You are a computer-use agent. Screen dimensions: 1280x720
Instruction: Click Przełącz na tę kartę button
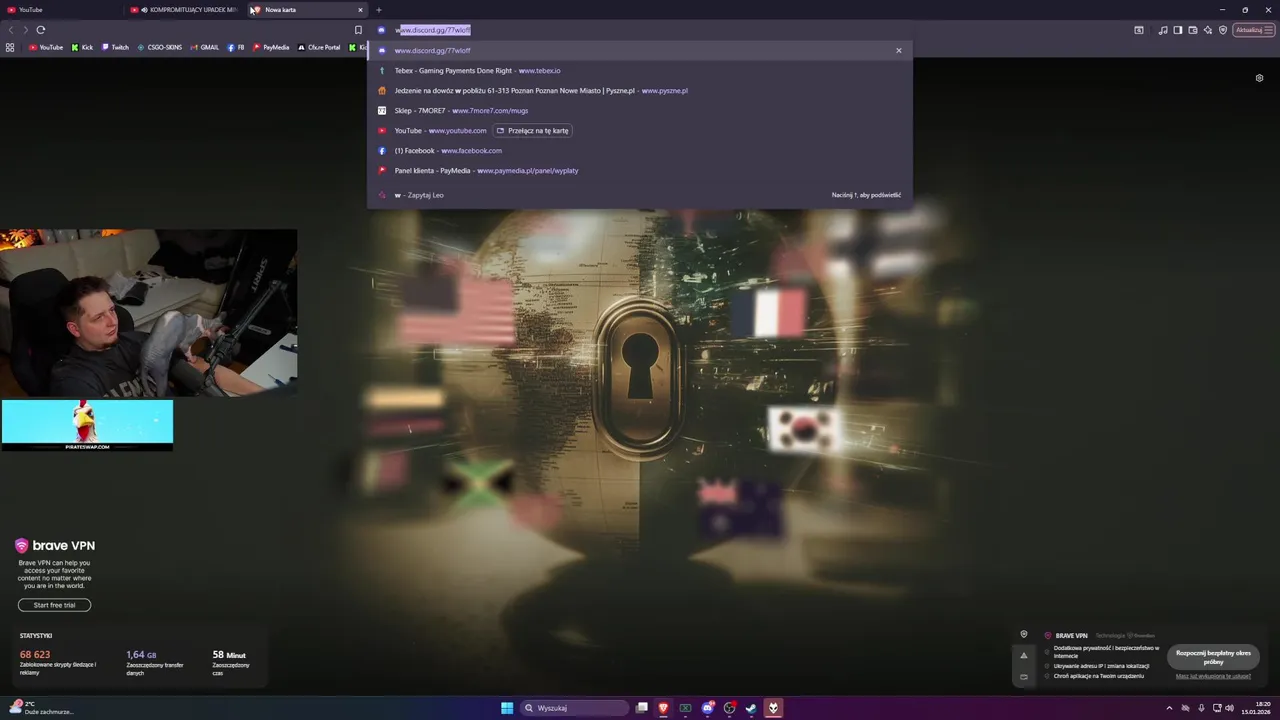click(532, 131)
